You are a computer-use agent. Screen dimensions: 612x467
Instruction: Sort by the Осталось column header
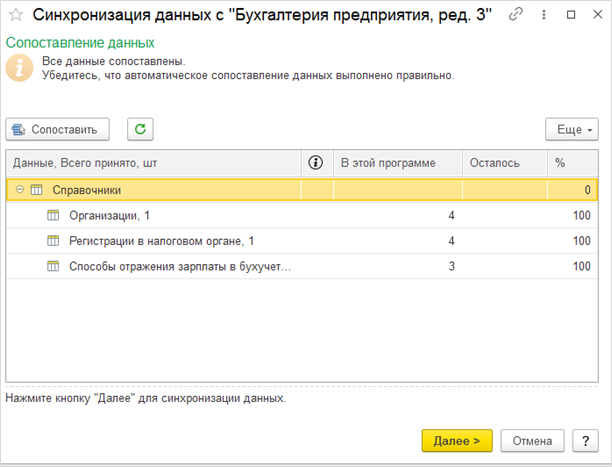click(x=504, y=162)
